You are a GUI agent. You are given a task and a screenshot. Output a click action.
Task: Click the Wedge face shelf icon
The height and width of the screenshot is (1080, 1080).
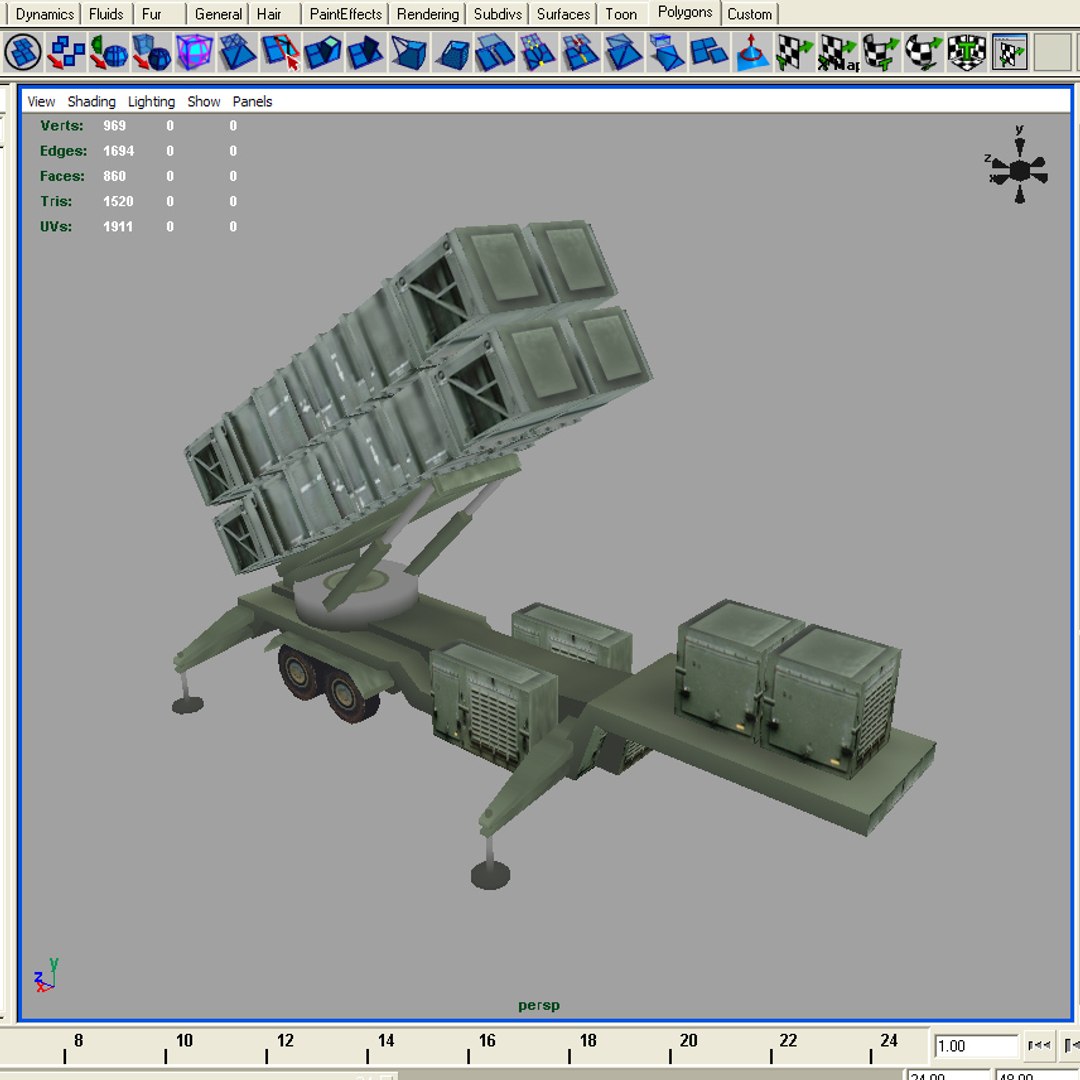(x=408, y=52)
